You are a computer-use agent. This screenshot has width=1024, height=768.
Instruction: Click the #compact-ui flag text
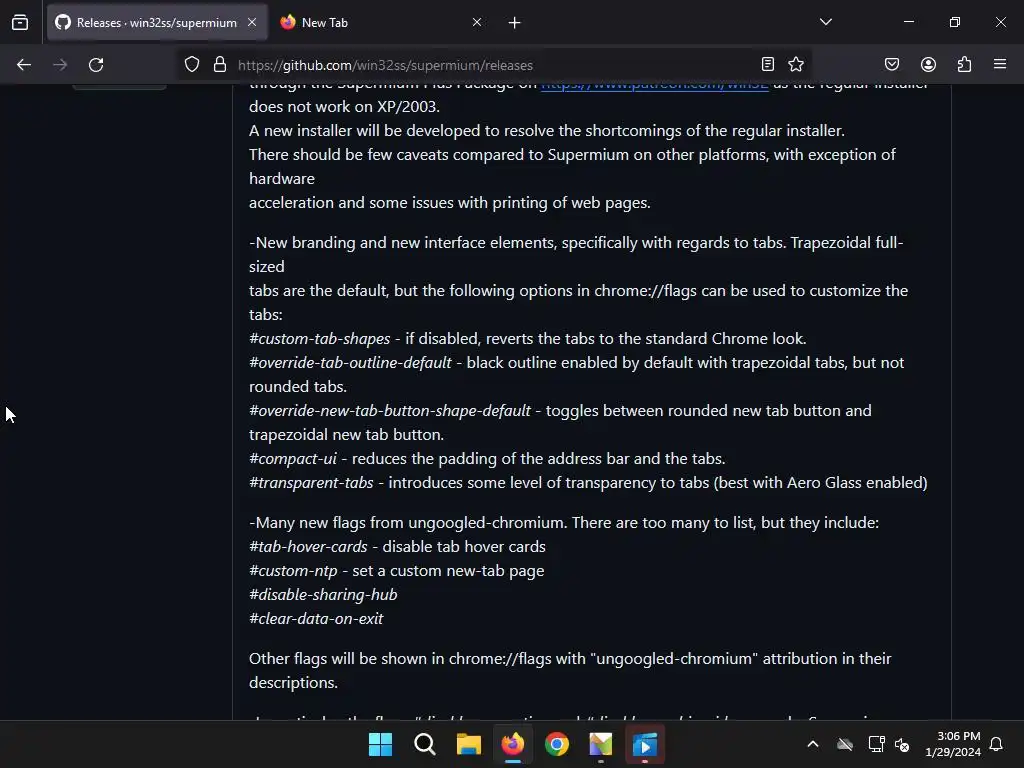(x=293, y=459)
